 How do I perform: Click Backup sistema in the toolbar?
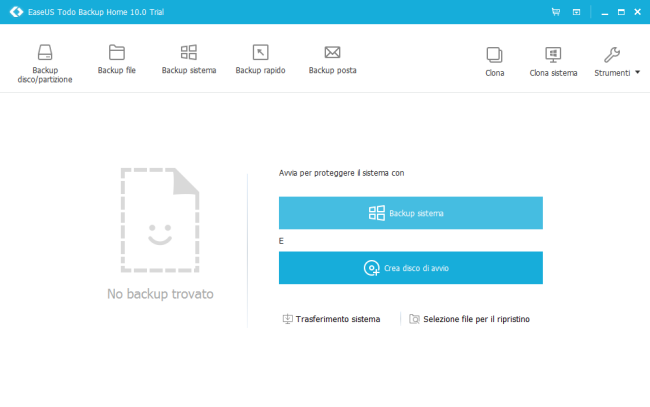(189, 53)
